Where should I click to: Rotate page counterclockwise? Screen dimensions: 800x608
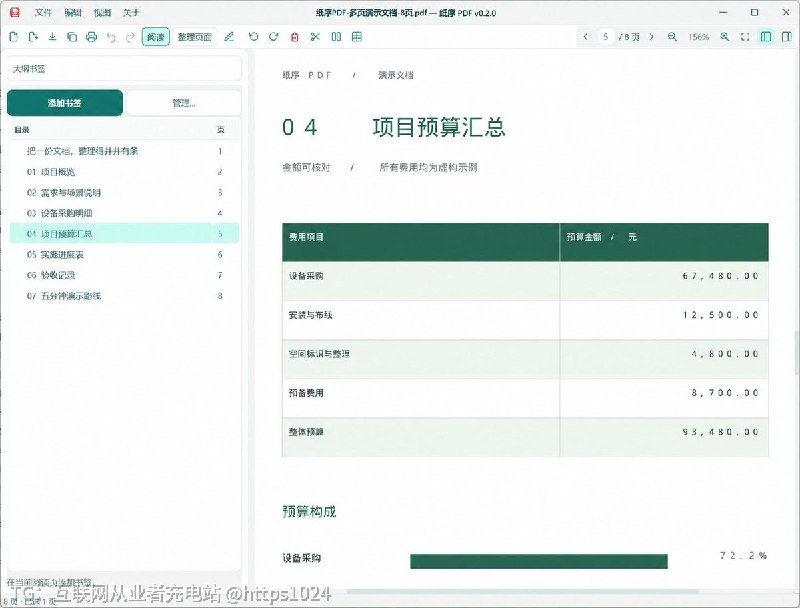pos(253,37)
